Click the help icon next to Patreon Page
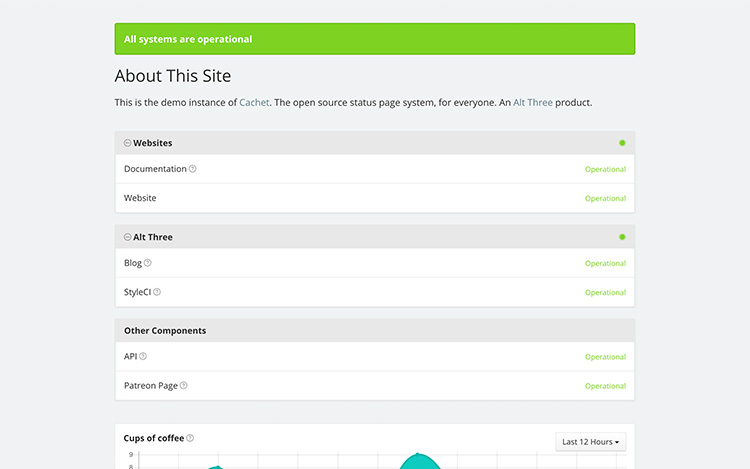The image size is (750, 469). point(184,385)
